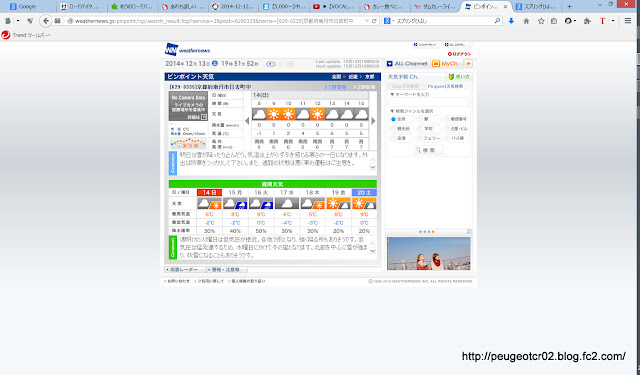Open a new browser tab
640x375 pixels.
click(x=569, y=7)
